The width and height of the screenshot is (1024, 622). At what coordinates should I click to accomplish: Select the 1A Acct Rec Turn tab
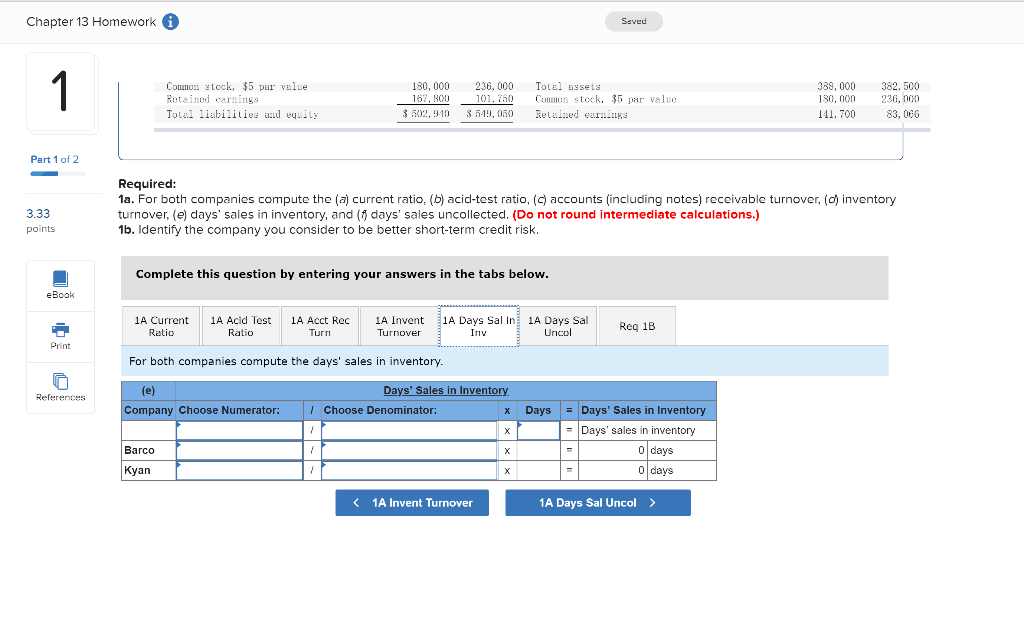coord(320,325)
